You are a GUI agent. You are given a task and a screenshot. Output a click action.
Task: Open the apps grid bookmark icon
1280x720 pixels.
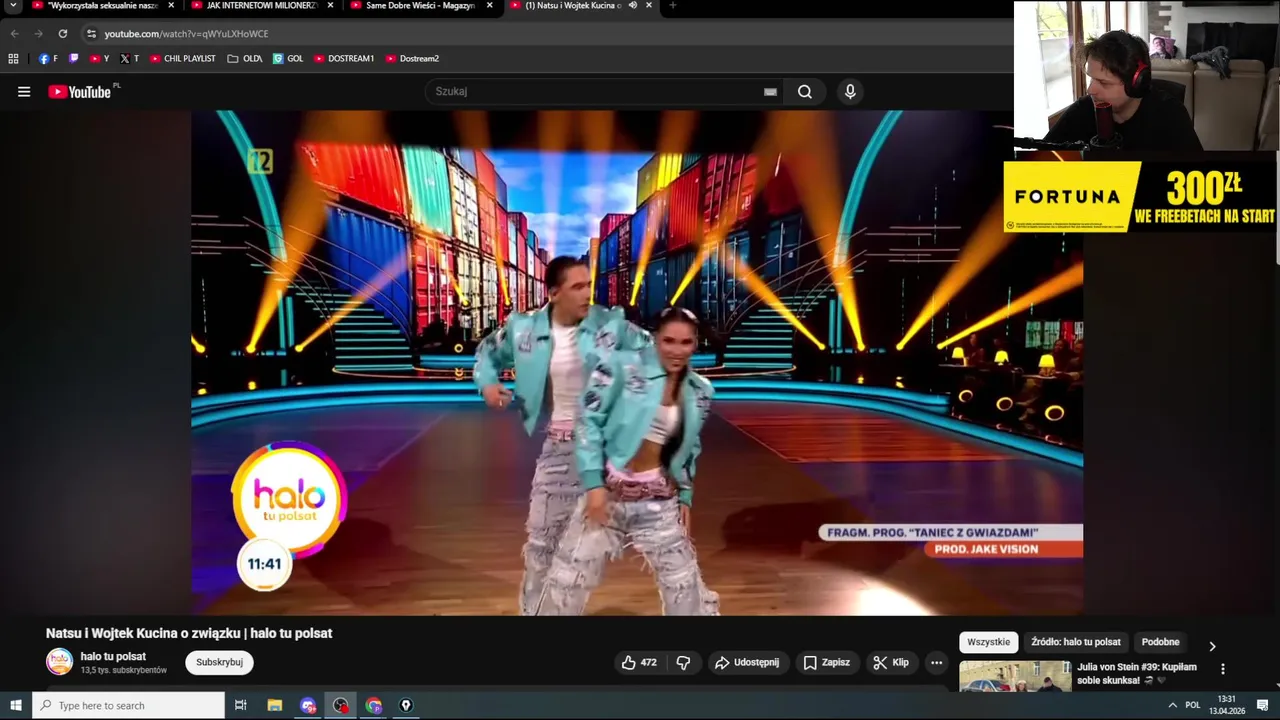coord(13,59)
